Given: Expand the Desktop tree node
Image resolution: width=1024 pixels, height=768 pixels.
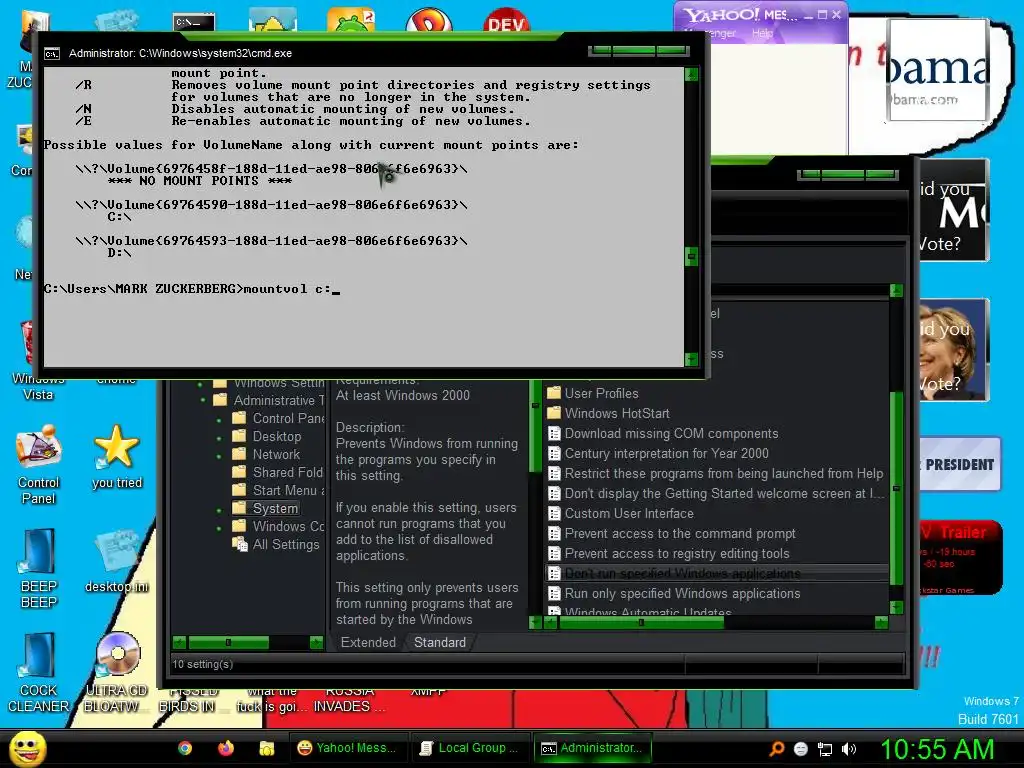Looking at the screenshot, I should 219,437.
